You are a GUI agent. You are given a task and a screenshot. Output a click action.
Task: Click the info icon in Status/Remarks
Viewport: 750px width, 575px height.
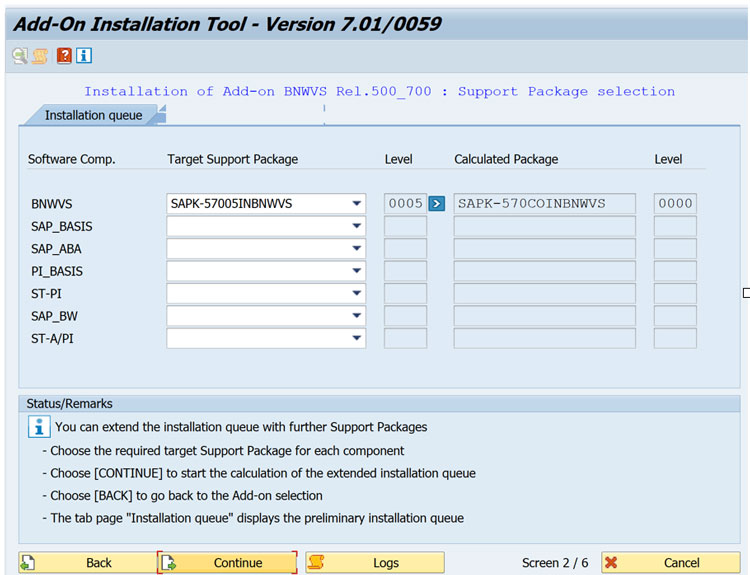click(x=39, y=427)
